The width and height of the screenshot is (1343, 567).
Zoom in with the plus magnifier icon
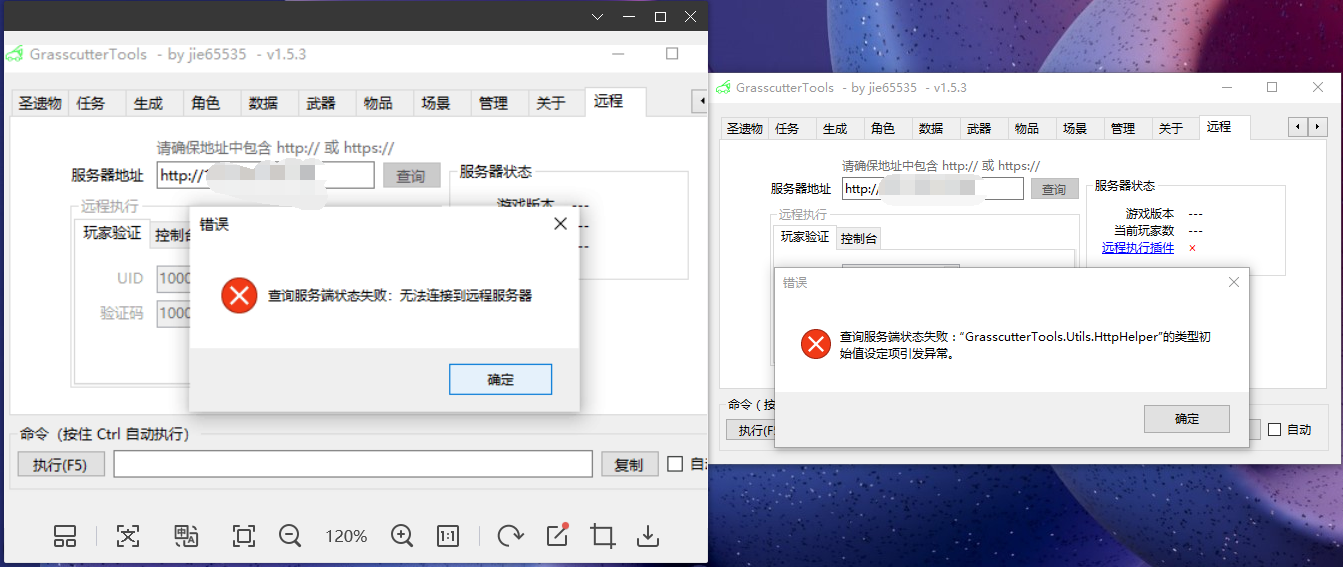(x=402, y=536)
